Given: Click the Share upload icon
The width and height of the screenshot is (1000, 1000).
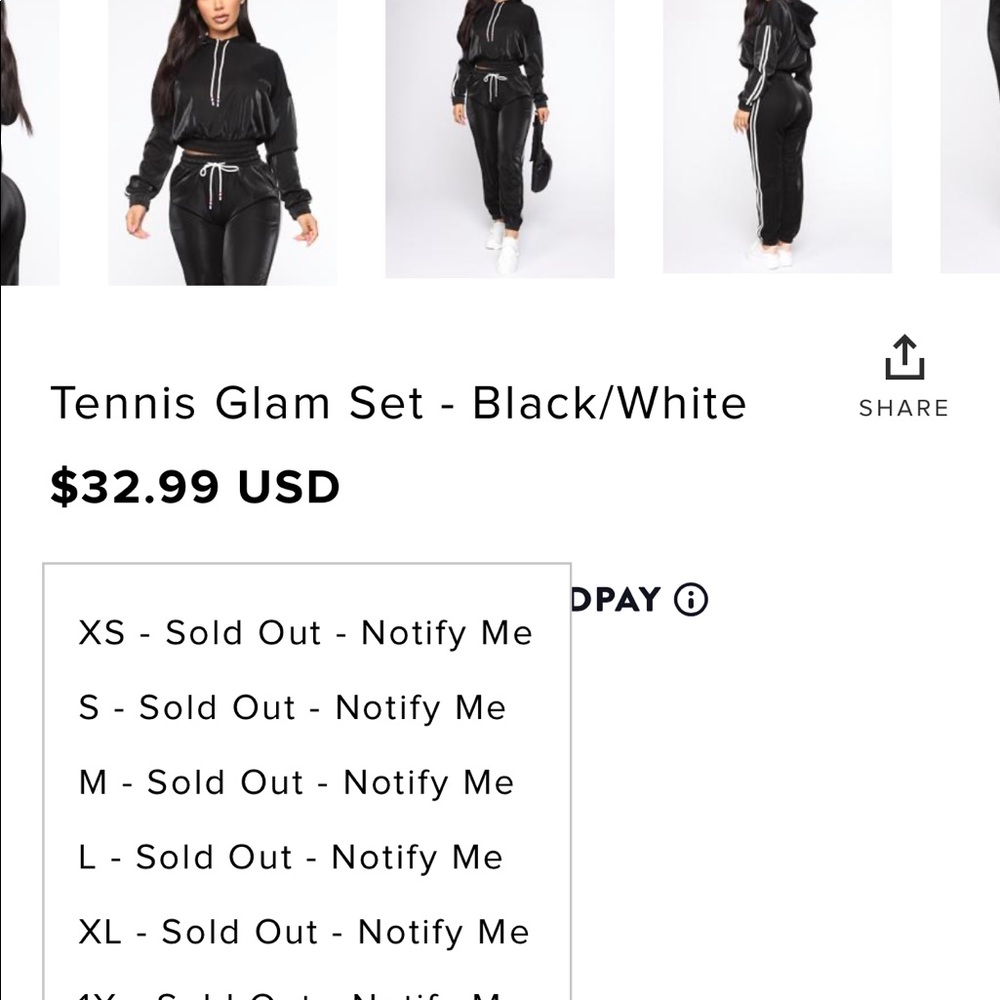Looking at the screenshot, I should [903, 357].
